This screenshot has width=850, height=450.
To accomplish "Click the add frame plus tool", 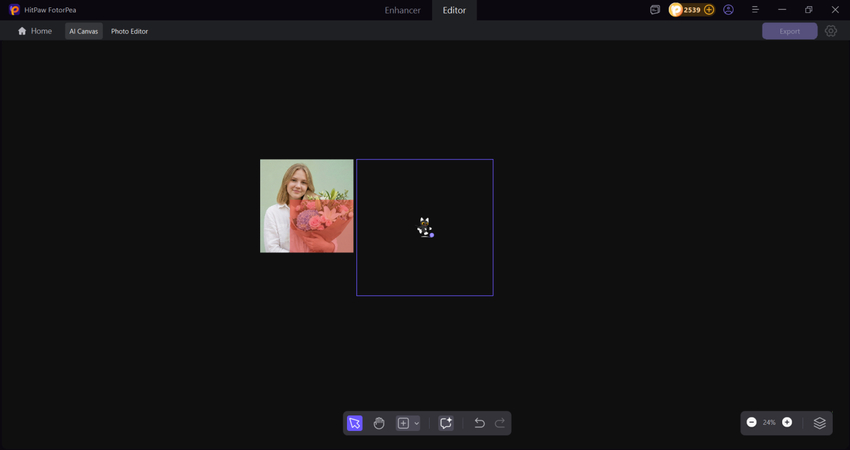I will pos(403,423).
